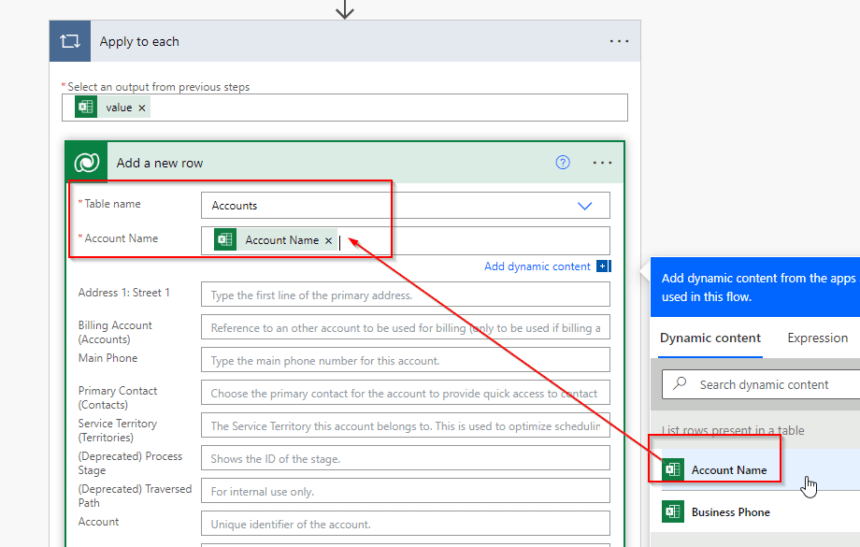Focus the Account unique identifier field
Screen dimensions: 860x547
pos(405,524)
